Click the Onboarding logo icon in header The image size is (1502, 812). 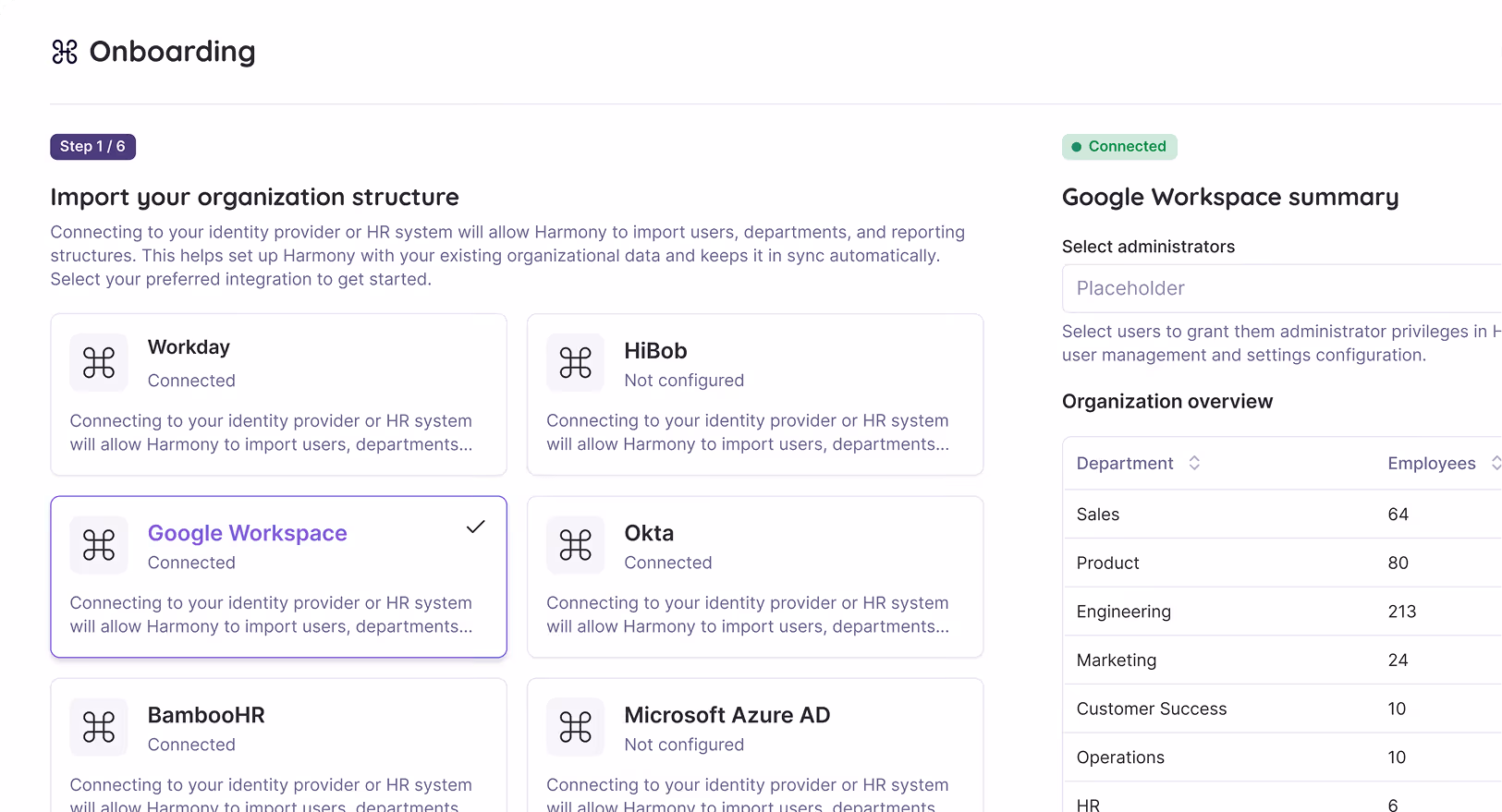click(65, 52)
